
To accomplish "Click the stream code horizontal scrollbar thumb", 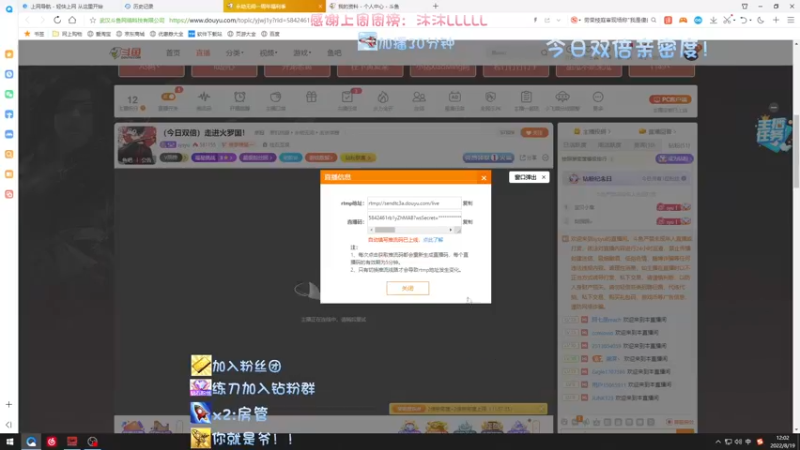I will click(385, 230).
